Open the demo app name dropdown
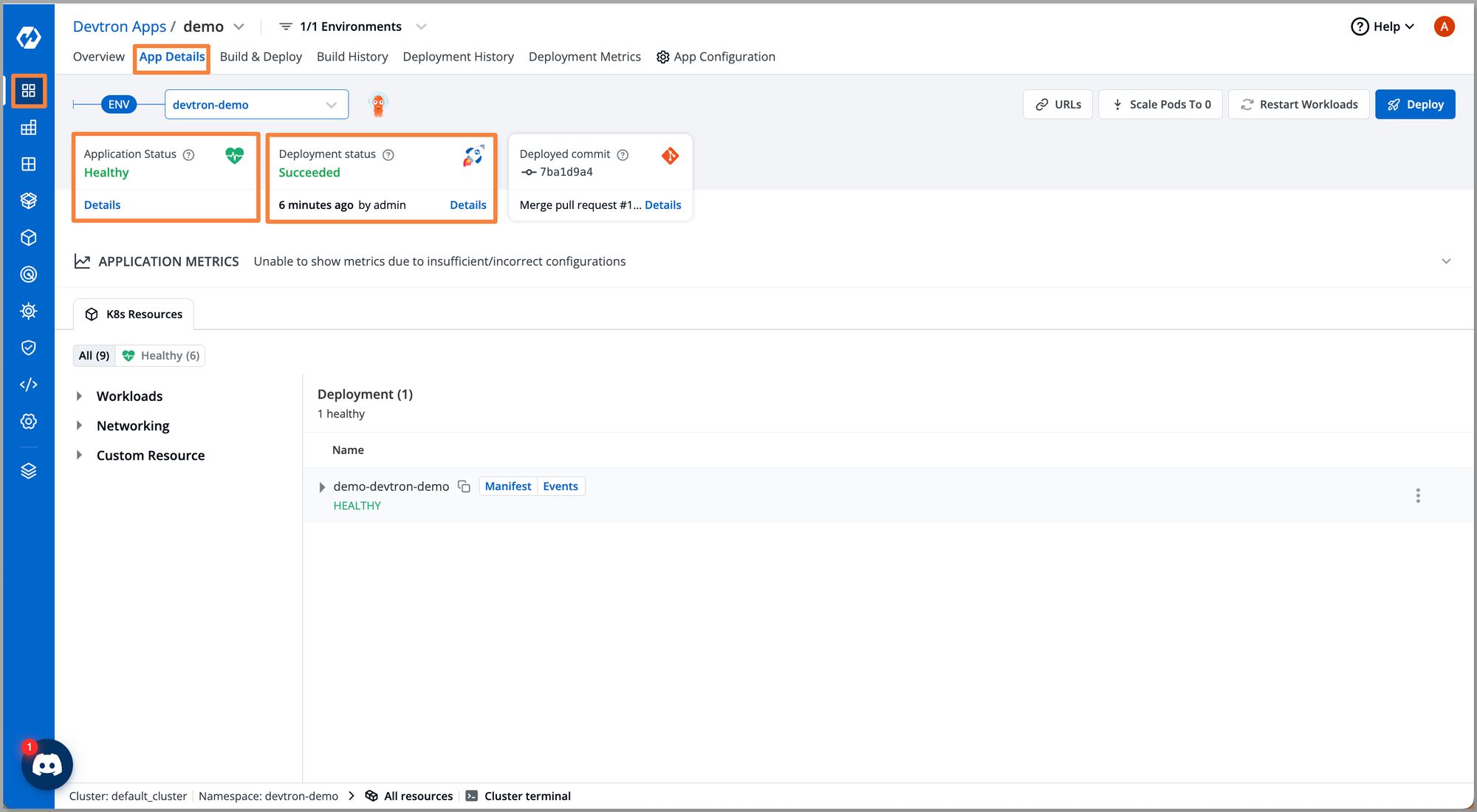The width and height of the screenshot is (1477, 812). click(239, 27)
